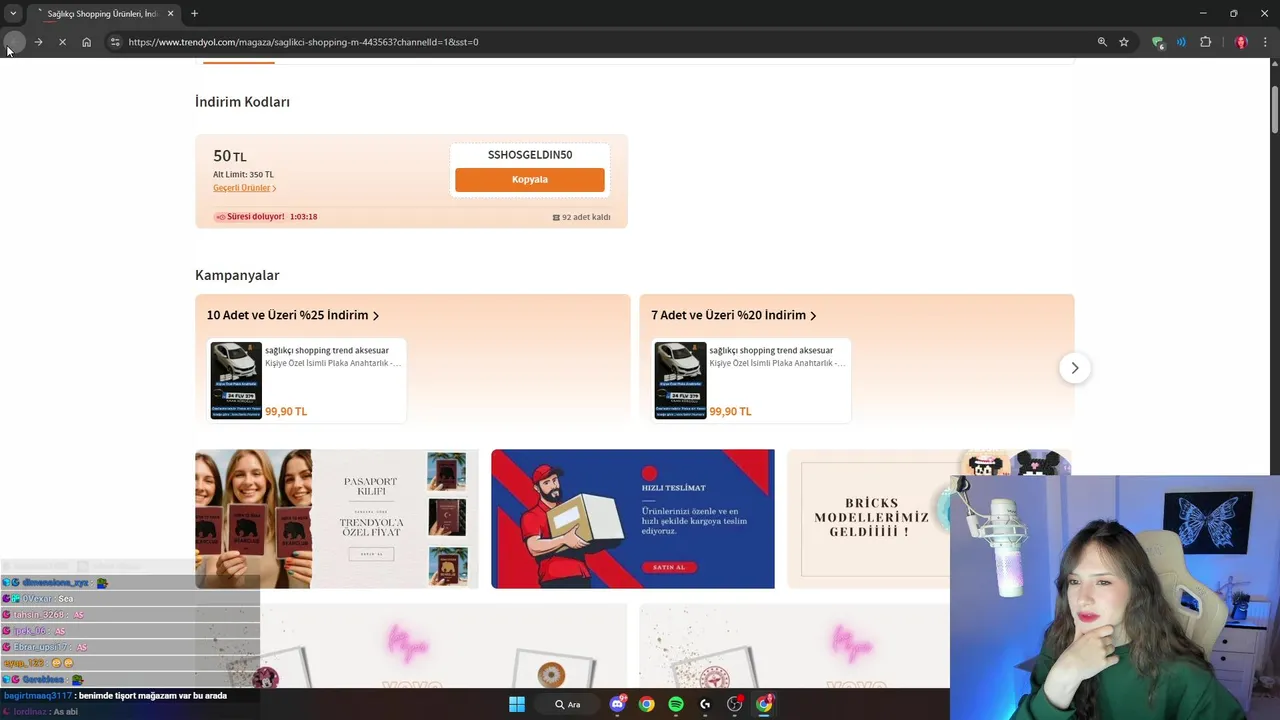Image resolution: width=1280 pixels, height=720 pixels.
Task: Go to the browser home page
Action: (x=86, y=42)
